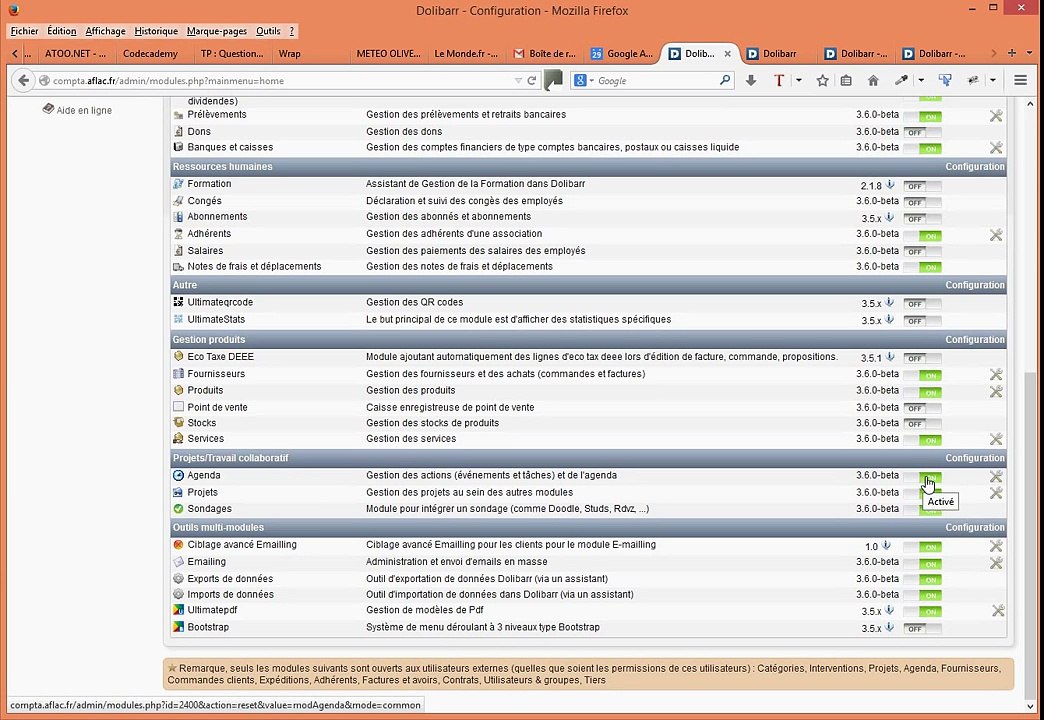
Task: Open the Fichier menu
Action: [25, 31]
